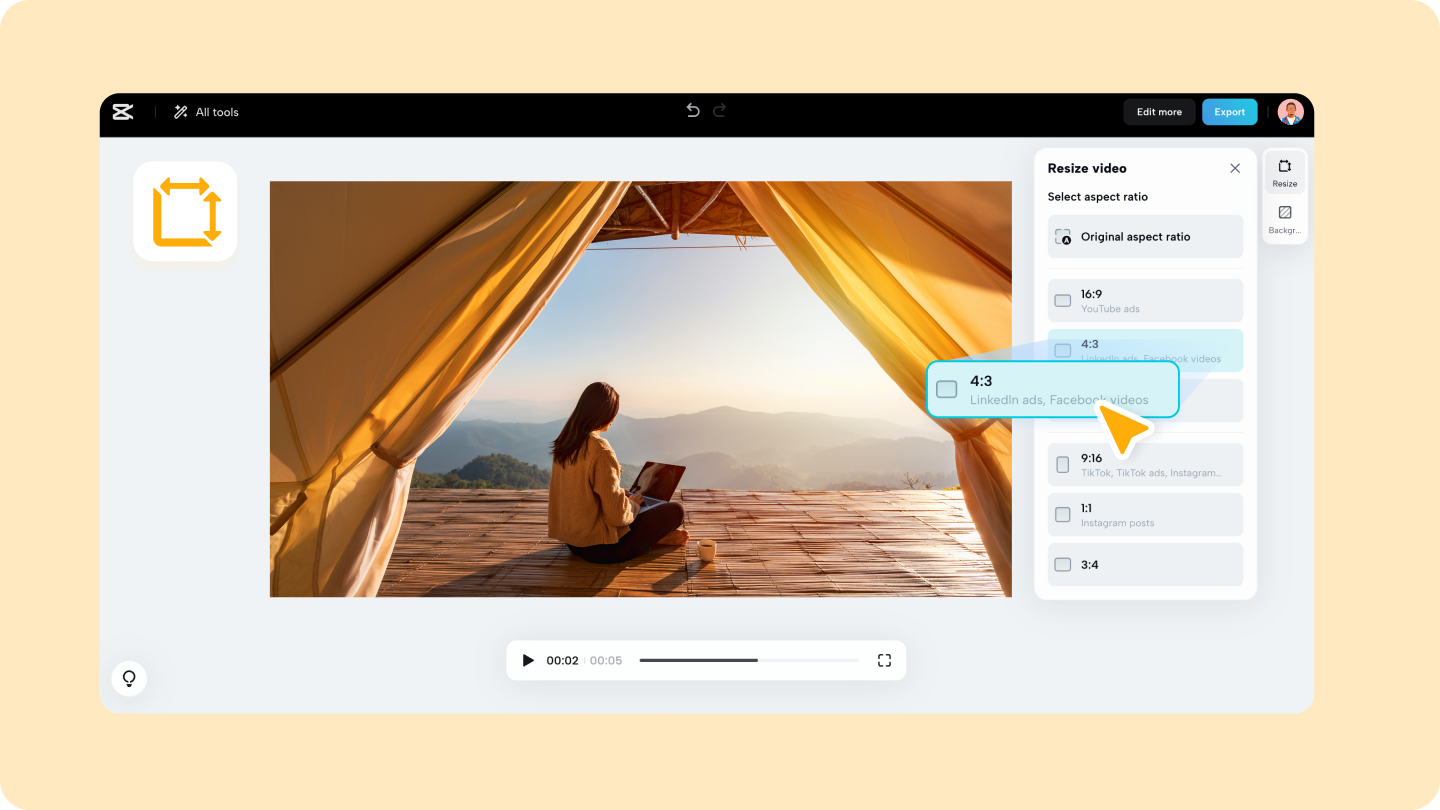Click the 'Select aspect ratio' label
The height and width of the screenshot is (810, 1440).
(x=1098, y=197)
